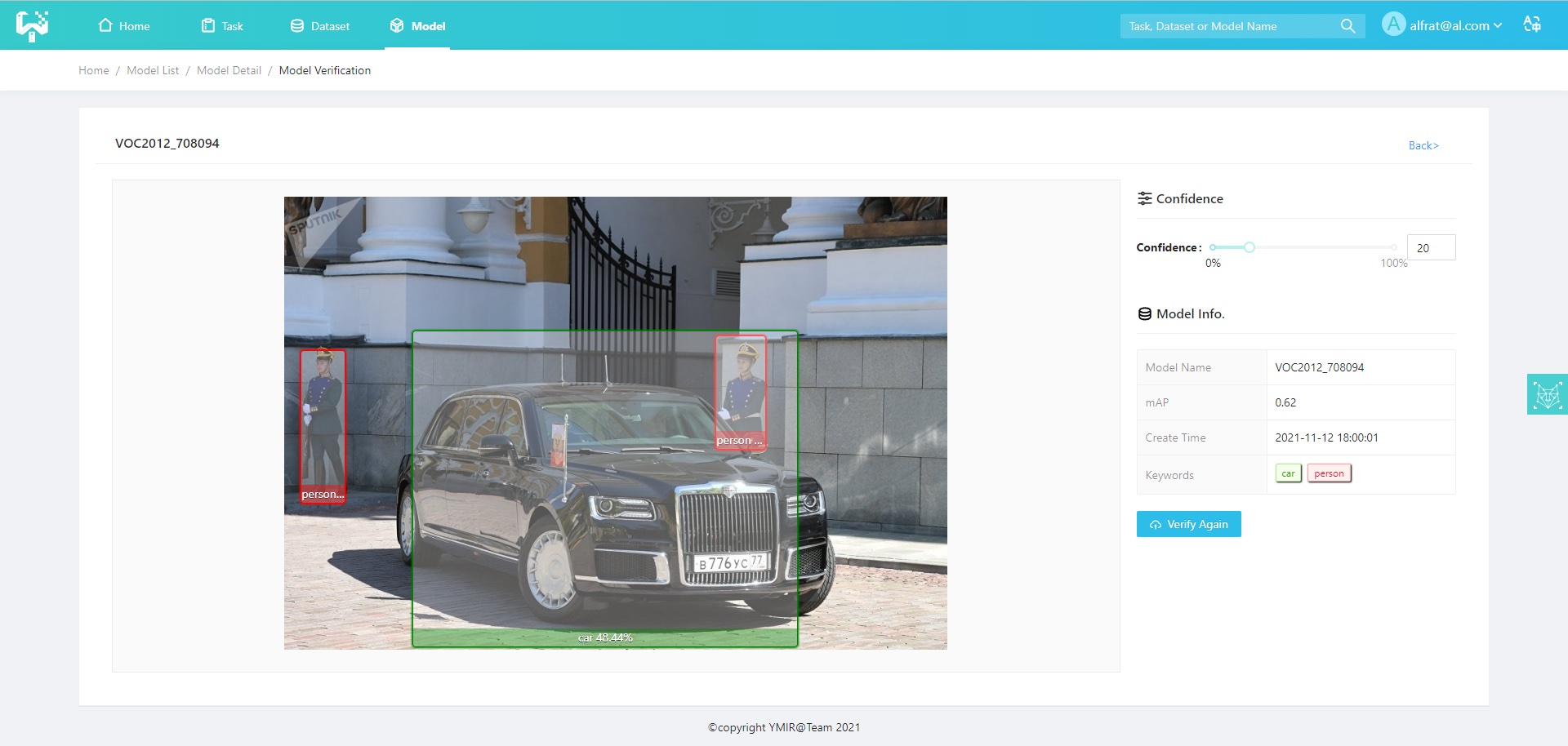Click the floating wolf assistant icon
This screenshot has width=1568, height=746.
[1547, 395]
